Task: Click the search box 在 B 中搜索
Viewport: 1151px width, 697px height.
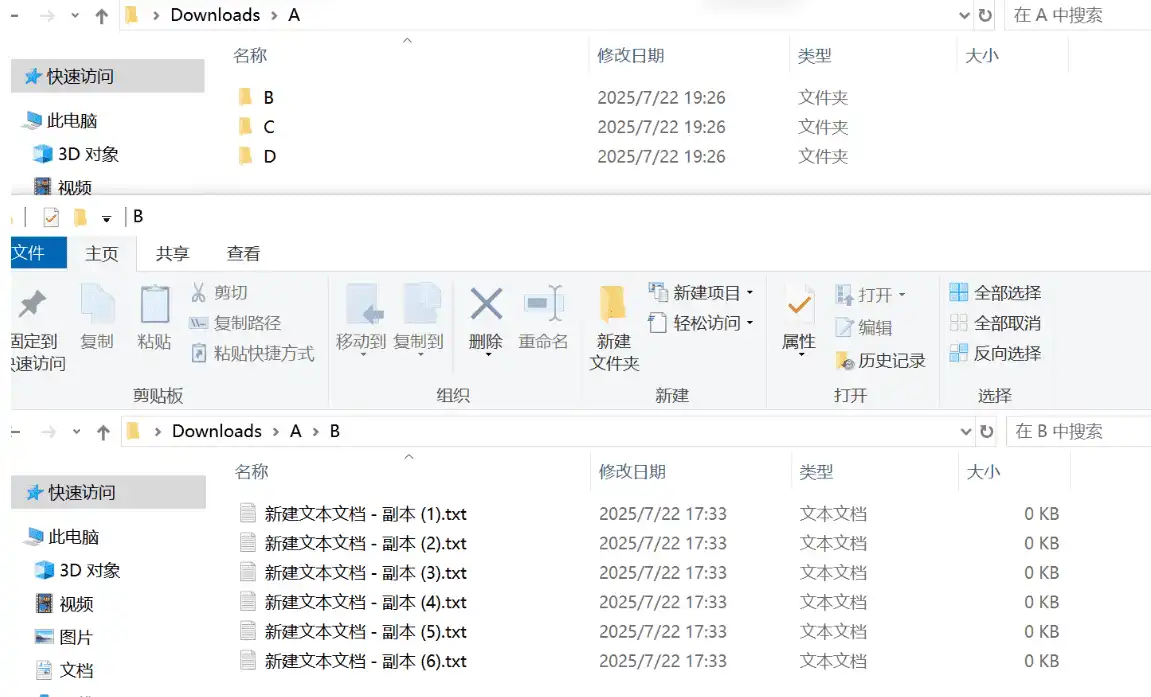Action: point(1078,431)
